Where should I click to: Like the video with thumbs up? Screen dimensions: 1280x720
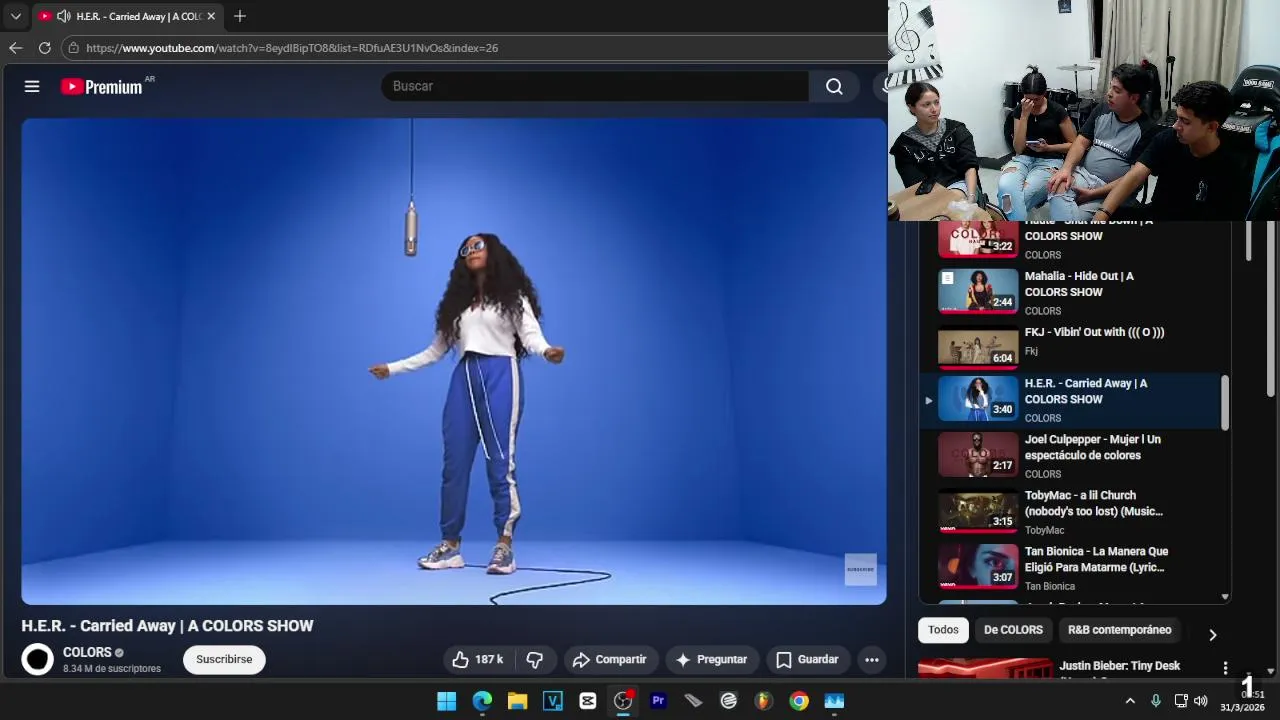[477, 660]
